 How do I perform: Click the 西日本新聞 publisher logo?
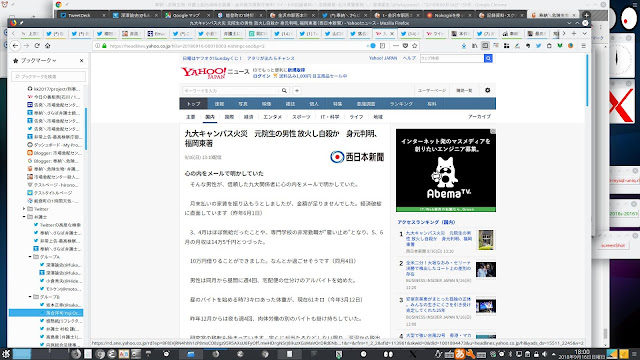pyautogui.click(x=357, y=157)
